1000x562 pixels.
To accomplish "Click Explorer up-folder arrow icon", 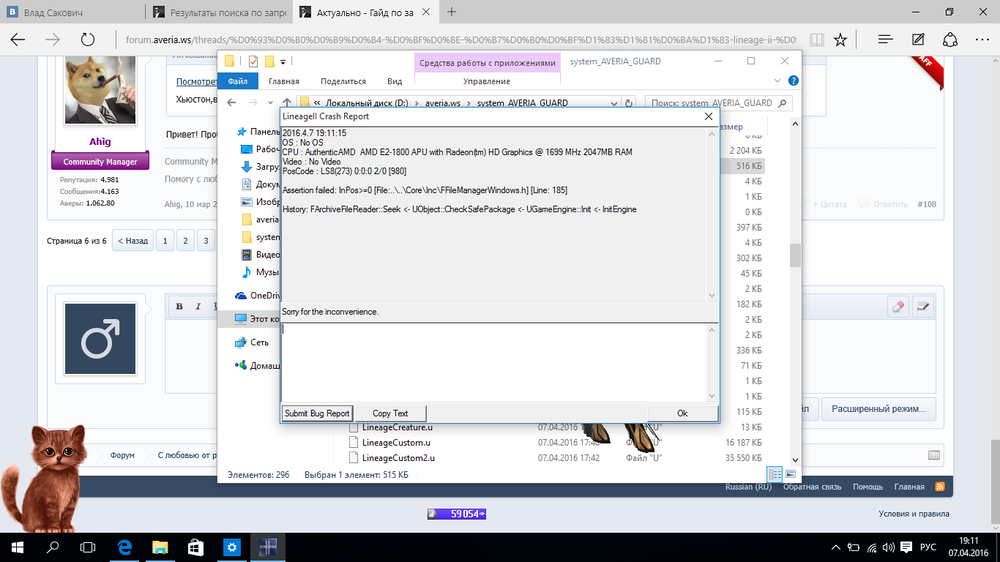I will click(x=288, y=102).
